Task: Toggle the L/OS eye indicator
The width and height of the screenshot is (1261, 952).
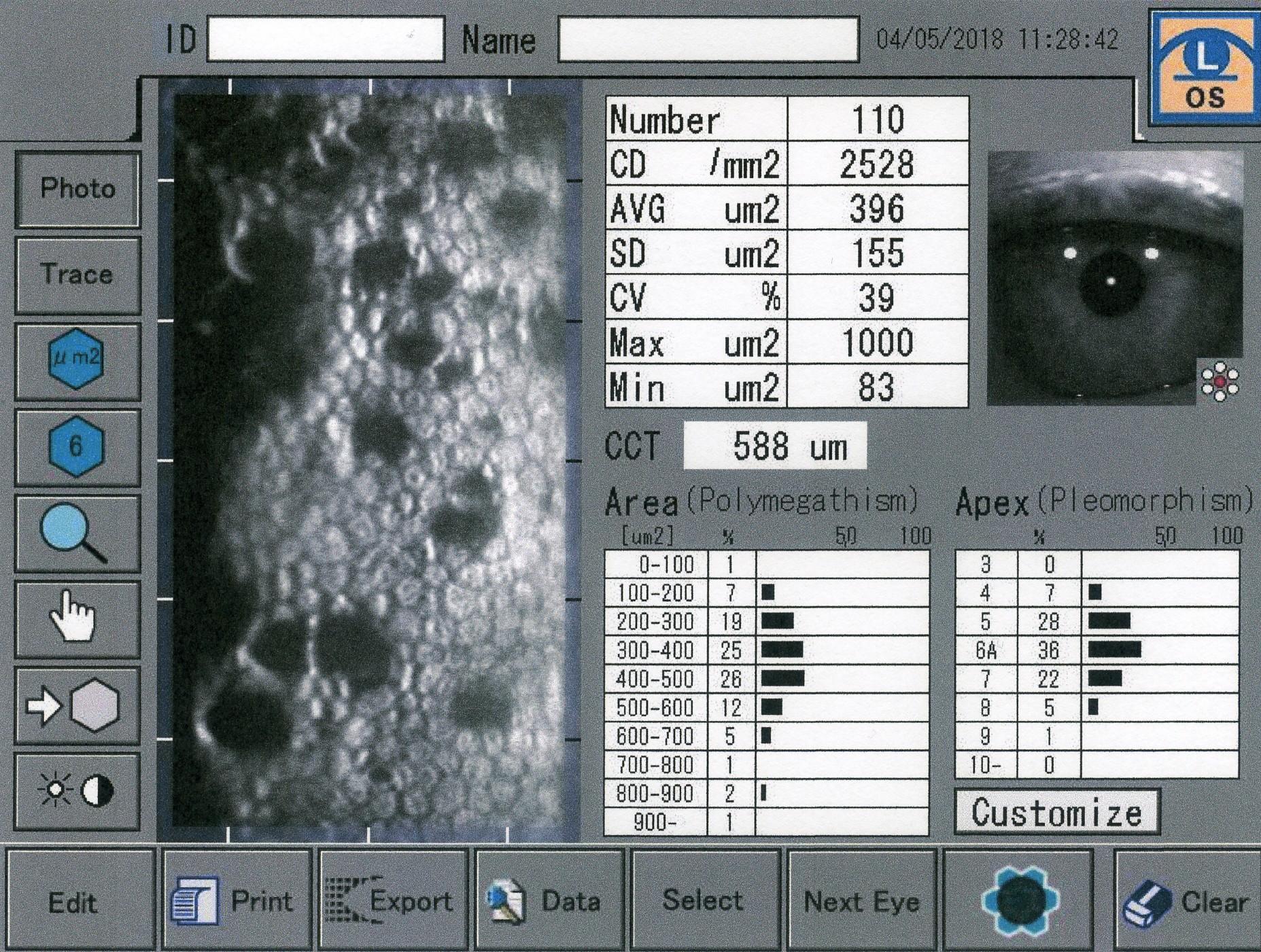Action: point(1204,69)
